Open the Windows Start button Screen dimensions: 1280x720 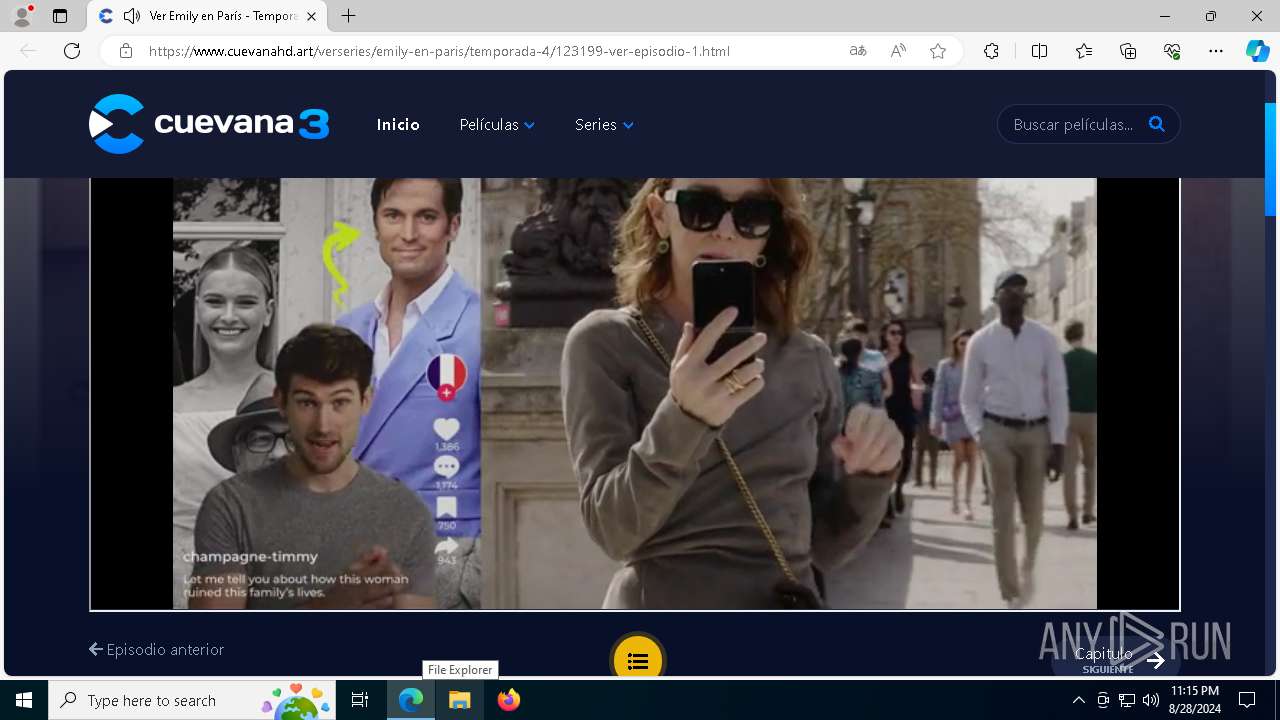click(24, 700)
